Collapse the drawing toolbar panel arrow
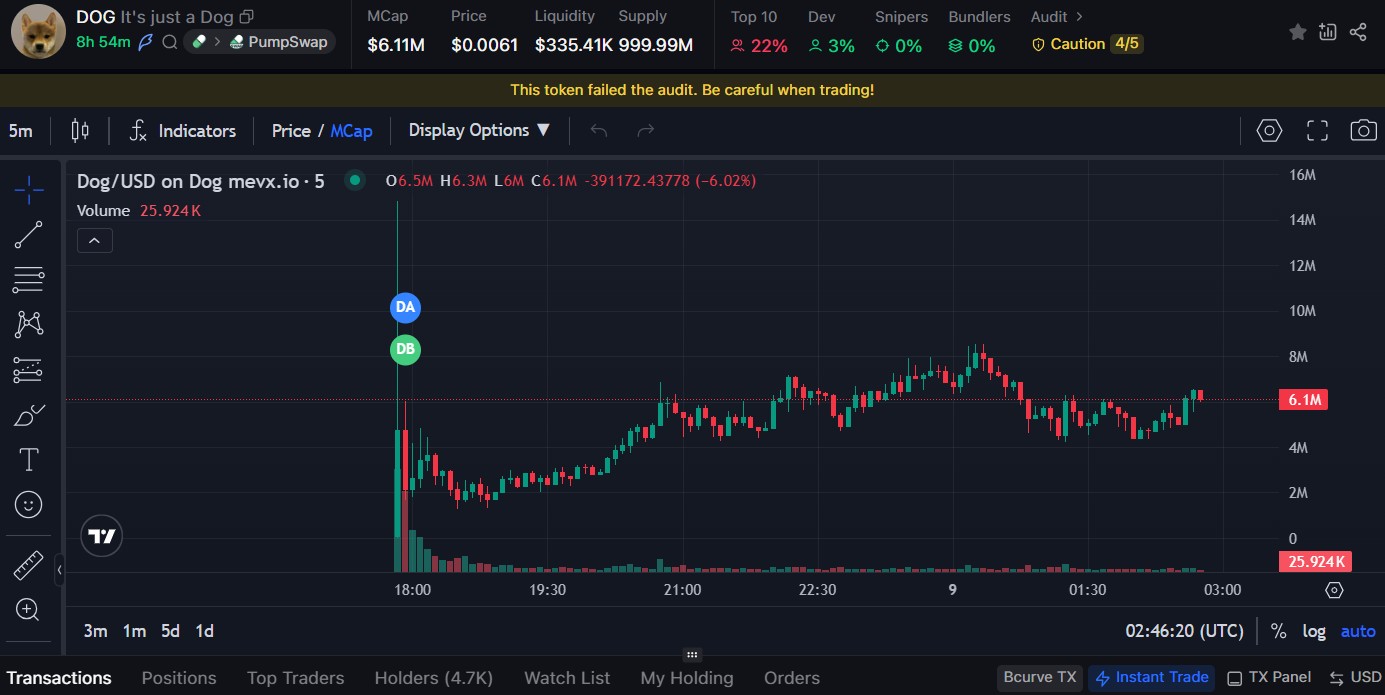The image size is (1385, 695). (x=59, y=570)
